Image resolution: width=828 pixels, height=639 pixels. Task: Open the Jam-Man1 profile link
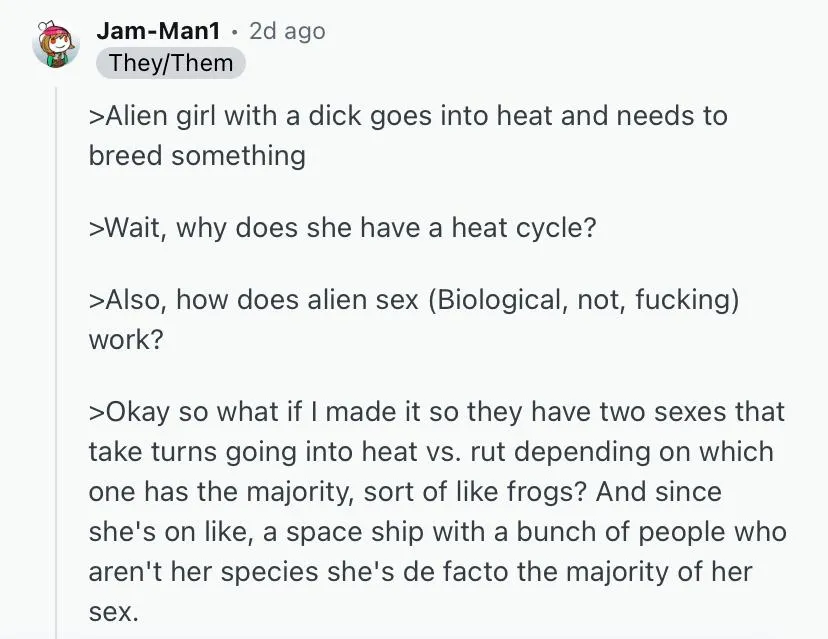[158, 31]
